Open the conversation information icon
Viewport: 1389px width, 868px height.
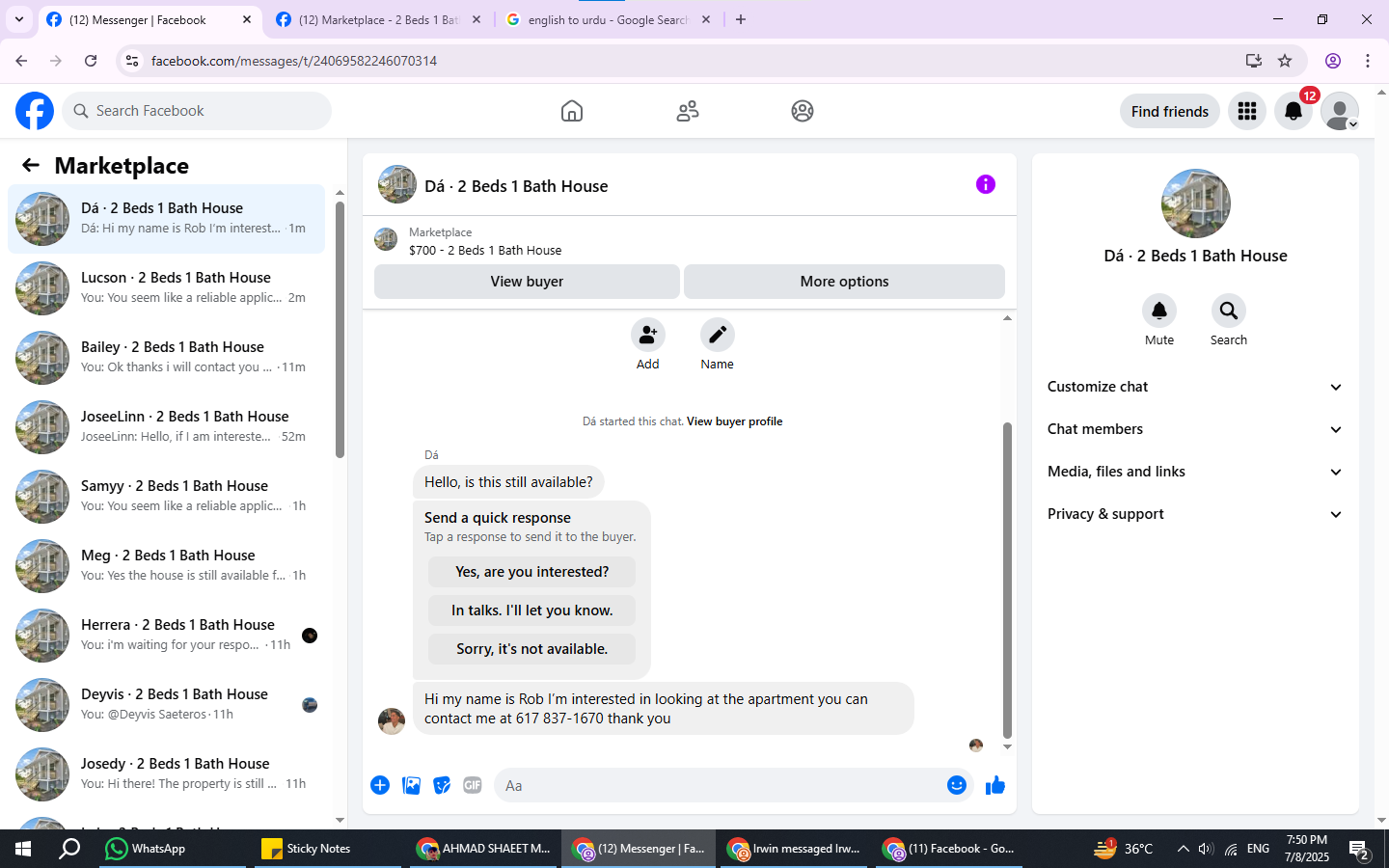tap(985, 184)
